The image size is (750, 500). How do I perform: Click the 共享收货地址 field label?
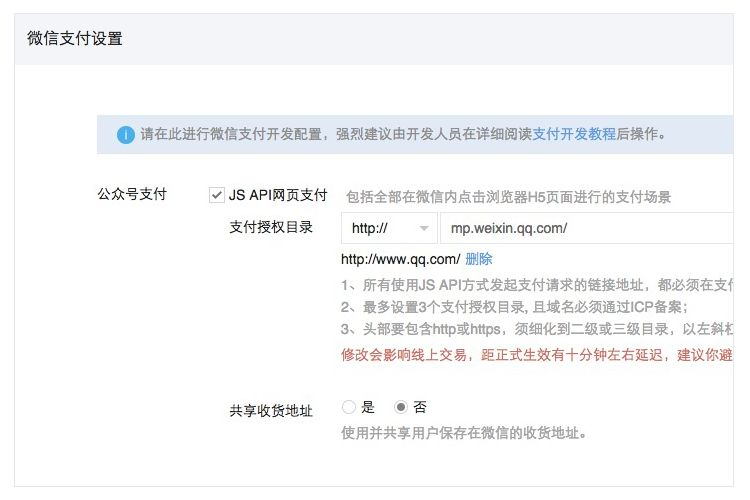click(x=271, y=408)
